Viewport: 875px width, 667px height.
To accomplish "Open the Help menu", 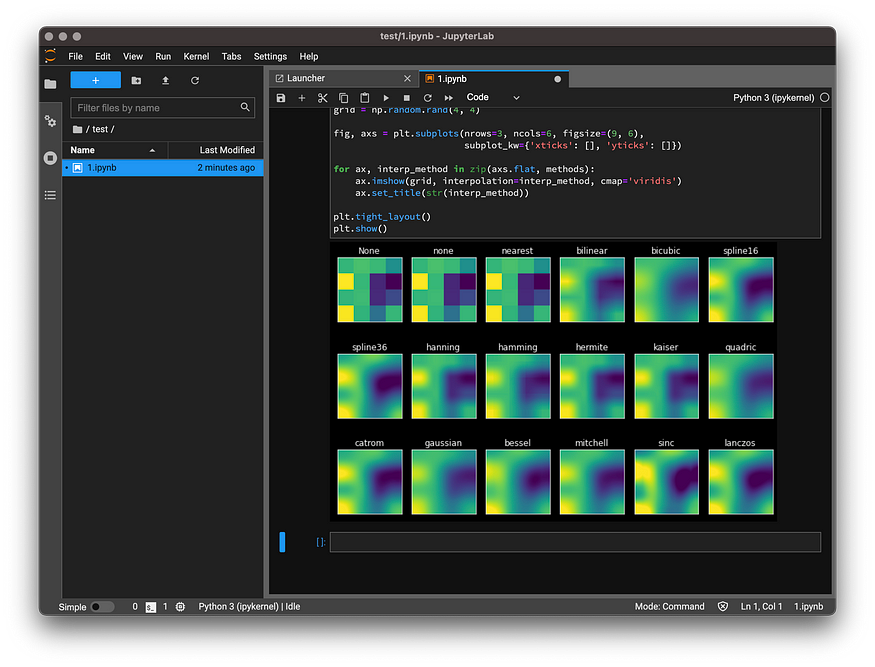I will [309, 56].
